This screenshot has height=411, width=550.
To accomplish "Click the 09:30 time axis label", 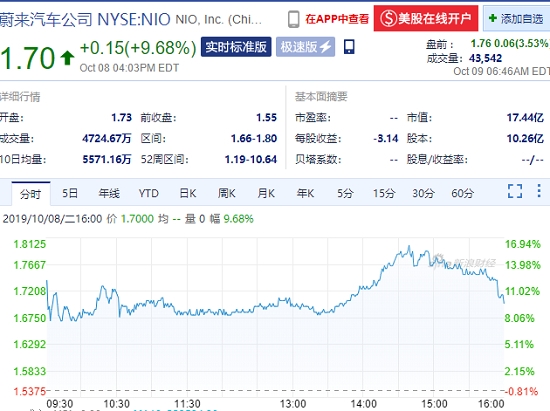I will tap(60, 404).
